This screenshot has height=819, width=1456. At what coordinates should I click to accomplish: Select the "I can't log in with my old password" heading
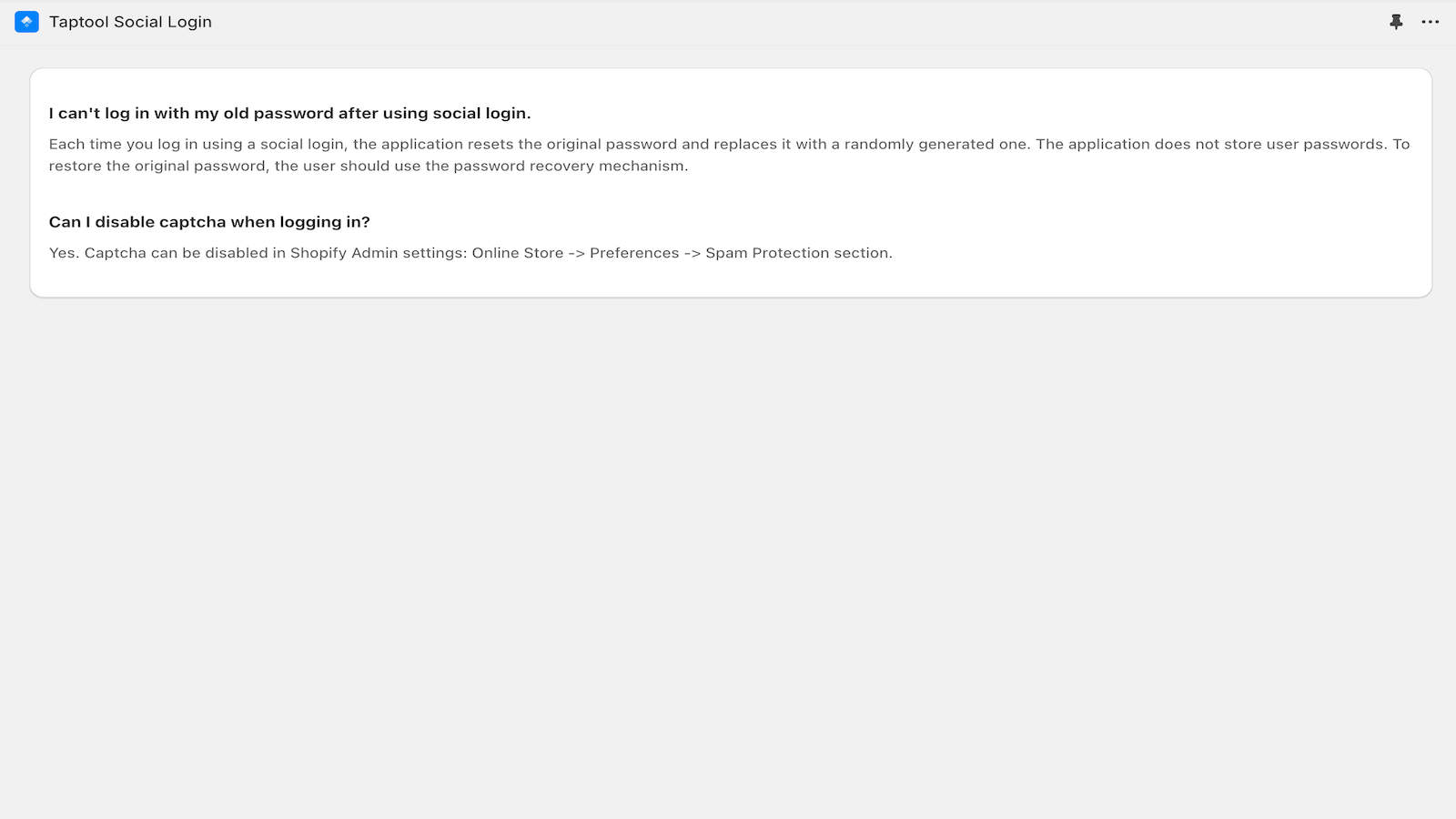tap(289, 114)
